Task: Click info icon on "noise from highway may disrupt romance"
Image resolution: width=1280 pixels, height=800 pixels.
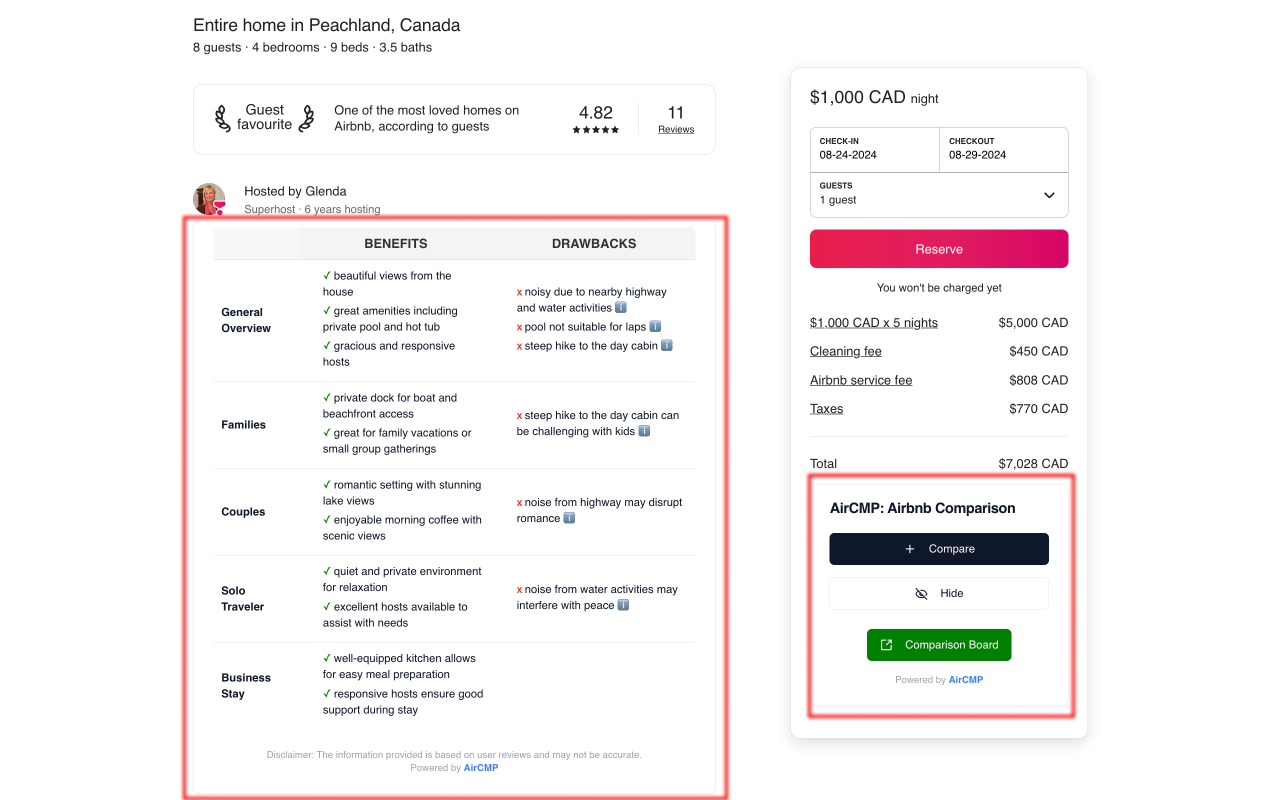Action: point(569,518)
